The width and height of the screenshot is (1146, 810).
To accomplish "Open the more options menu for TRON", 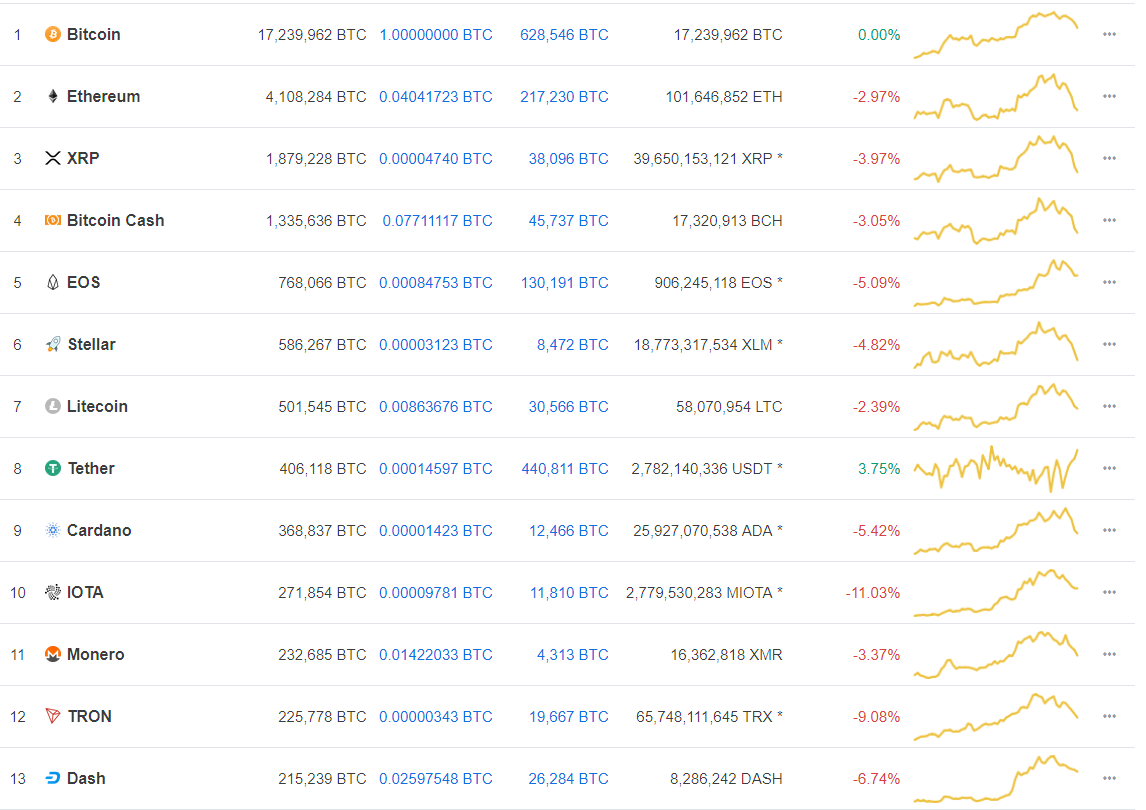I will (x=1109, y=716).
